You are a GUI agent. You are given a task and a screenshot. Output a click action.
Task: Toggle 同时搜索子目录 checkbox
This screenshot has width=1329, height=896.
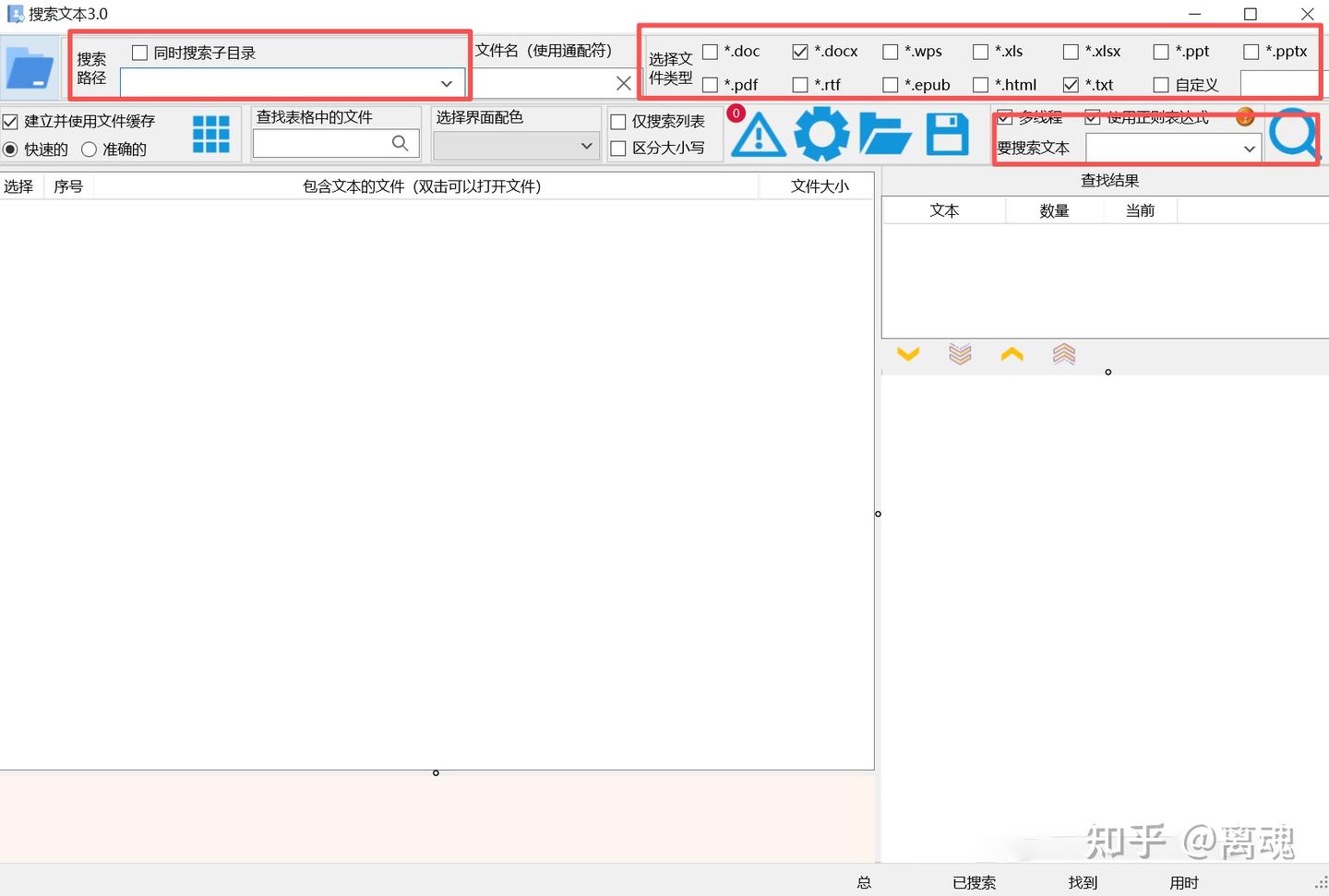pos(139,53)
